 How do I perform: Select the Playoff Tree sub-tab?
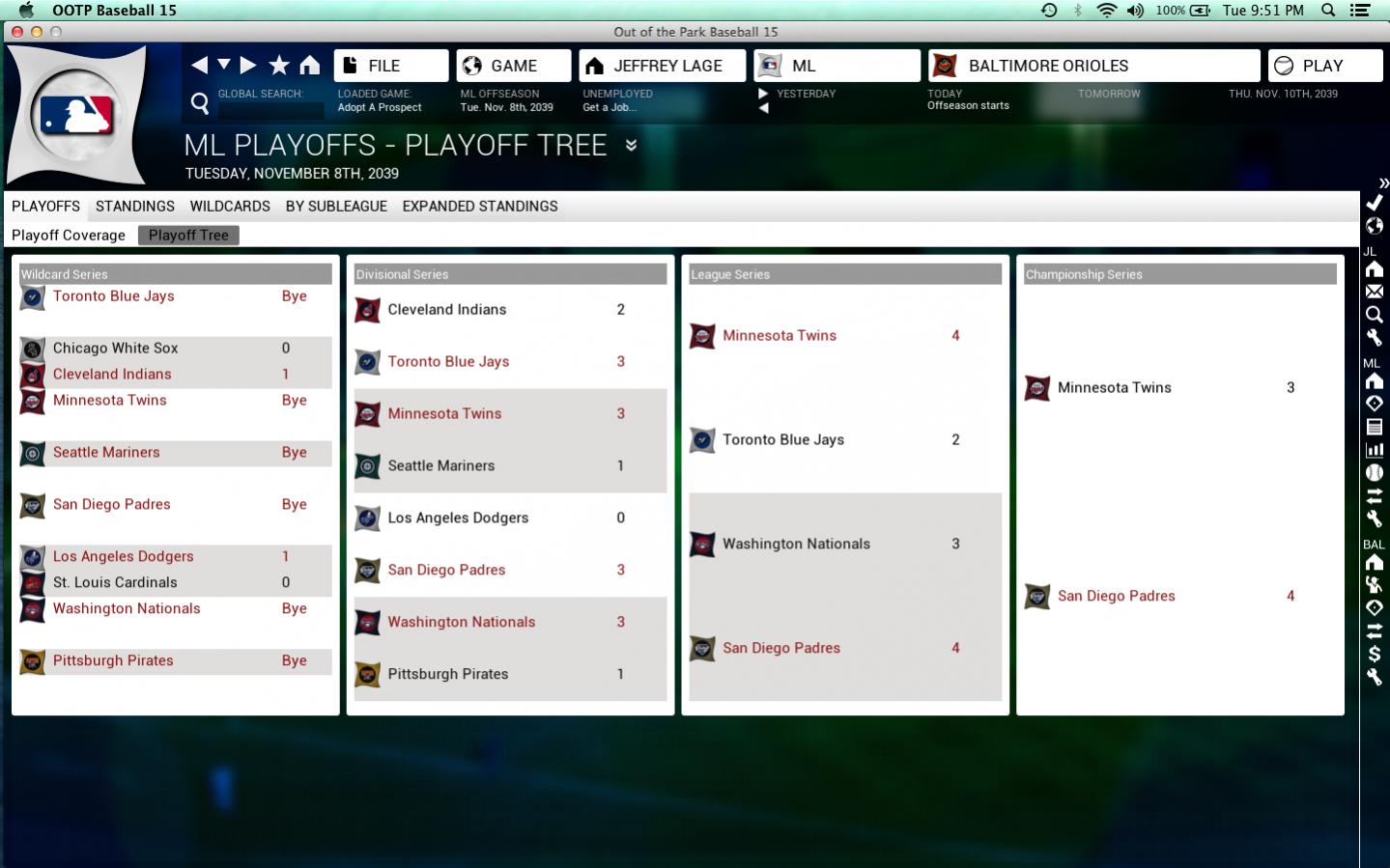[x=188, y=235]
